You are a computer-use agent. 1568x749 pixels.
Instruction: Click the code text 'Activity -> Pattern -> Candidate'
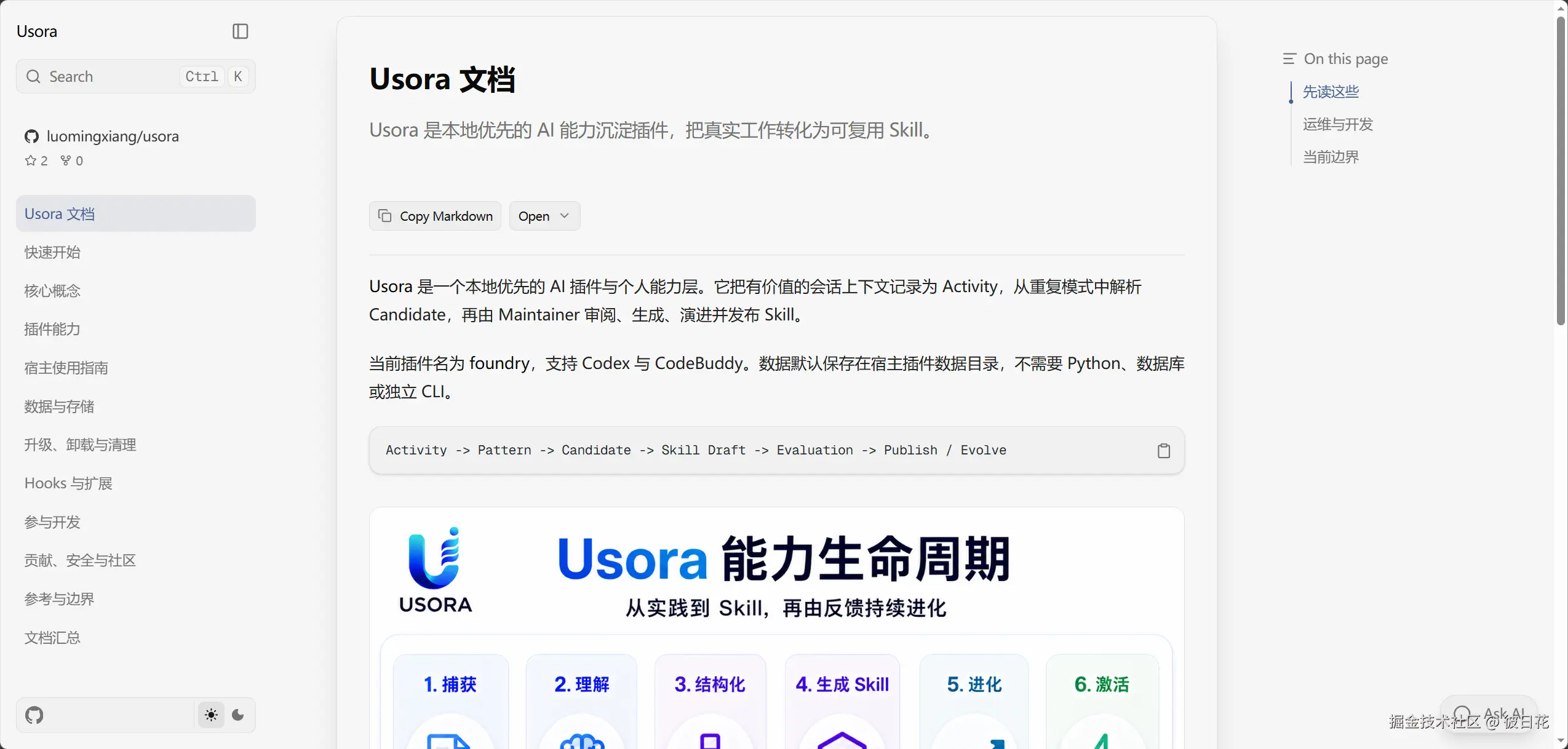[x=508, y=450]
